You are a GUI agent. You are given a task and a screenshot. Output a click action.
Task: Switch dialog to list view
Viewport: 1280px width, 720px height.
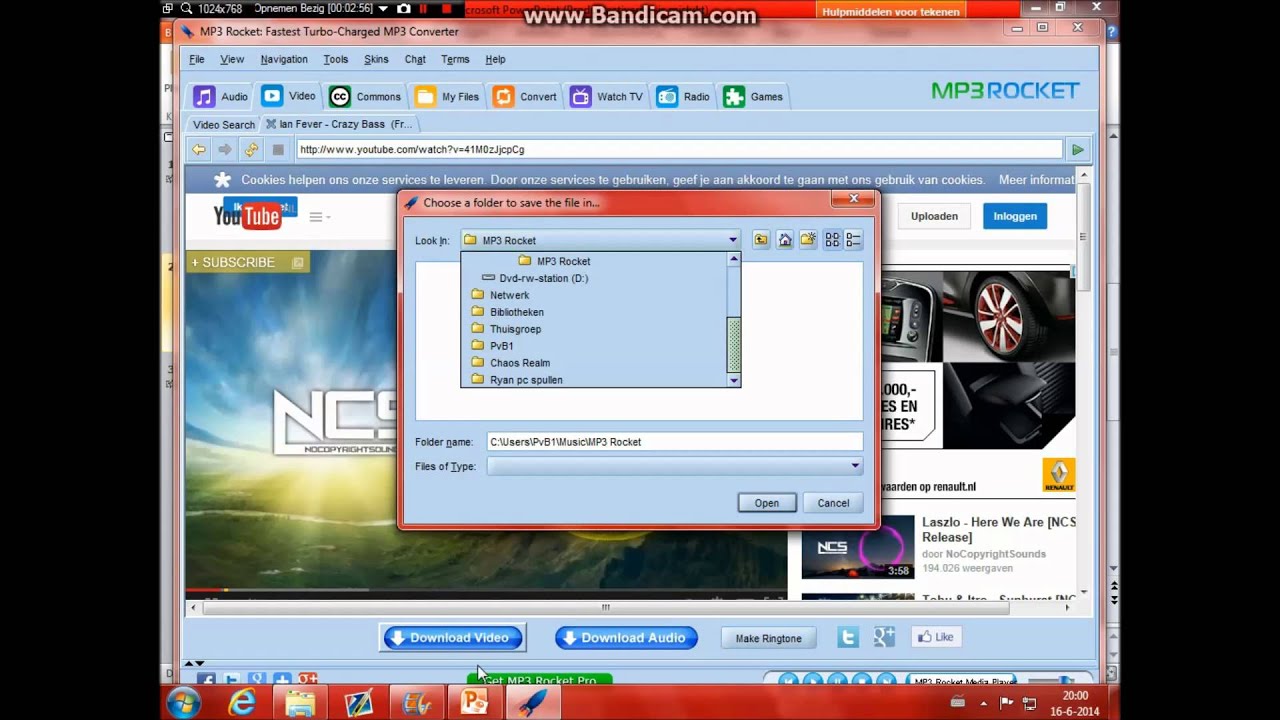831,240
